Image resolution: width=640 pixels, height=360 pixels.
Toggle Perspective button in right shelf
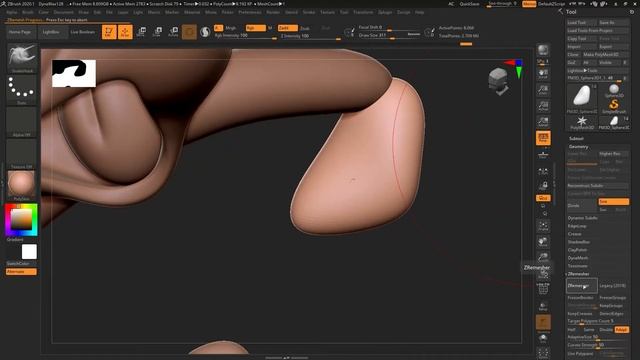click(543, 138)
